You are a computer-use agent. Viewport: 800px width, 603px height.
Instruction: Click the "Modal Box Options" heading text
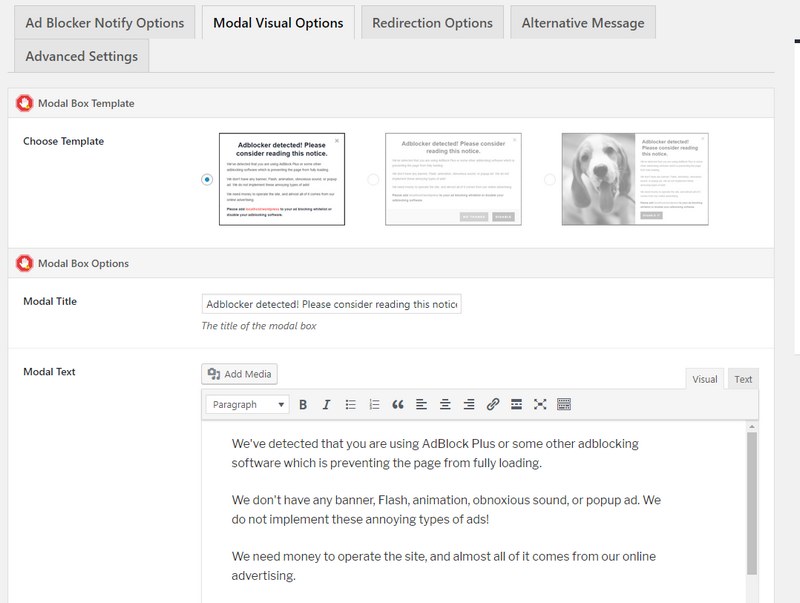pyautogui.click(x=83, y=263)
